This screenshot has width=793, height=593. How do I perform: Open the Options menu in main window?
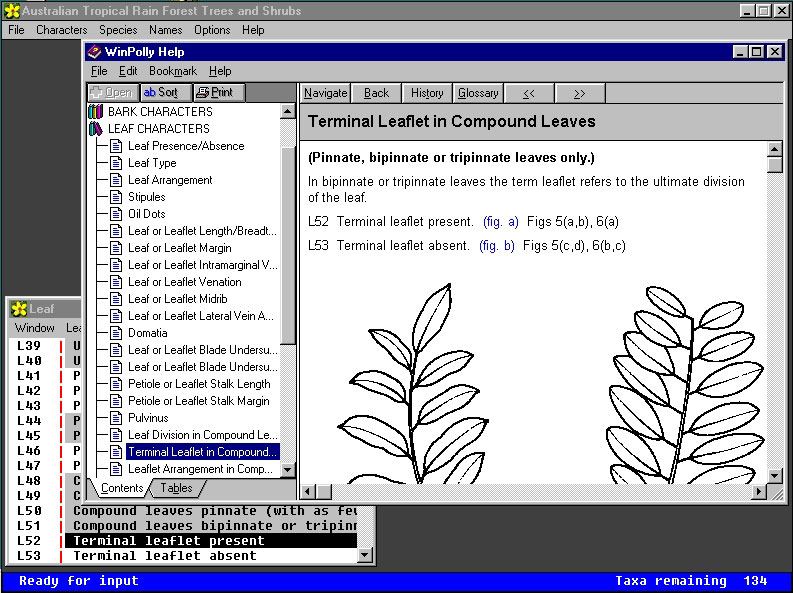pyautogui.click(x=212, y=30)
